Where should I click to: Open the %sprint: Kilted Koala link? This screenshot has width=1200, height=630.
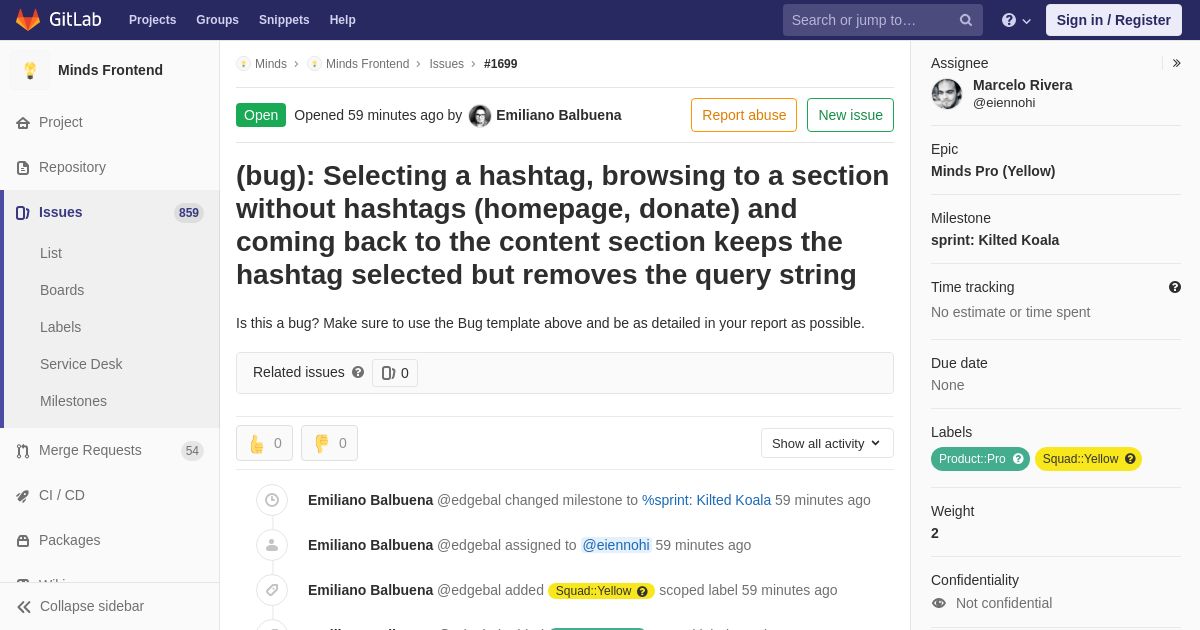click(x=706, y=500)
